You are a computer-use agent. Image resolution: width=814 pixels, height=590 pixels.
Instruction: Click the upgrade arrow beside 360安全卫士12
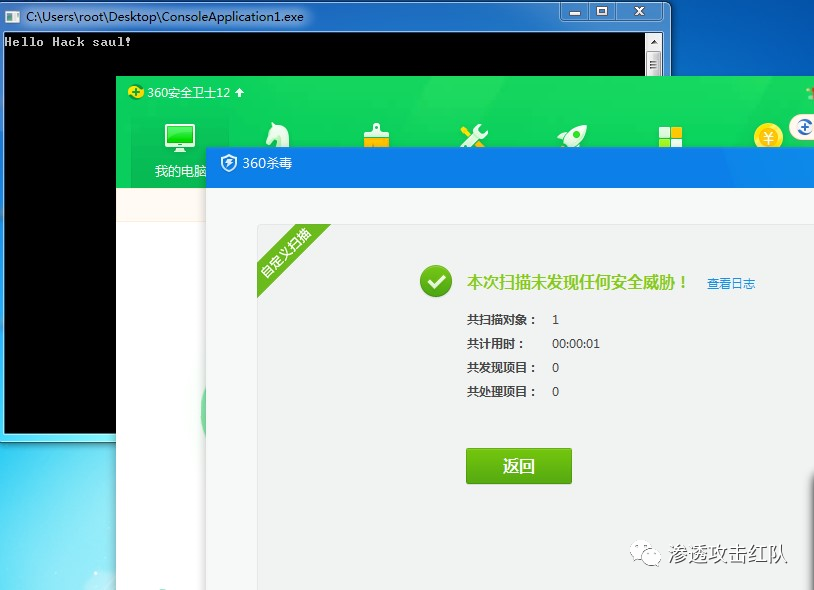238,93
